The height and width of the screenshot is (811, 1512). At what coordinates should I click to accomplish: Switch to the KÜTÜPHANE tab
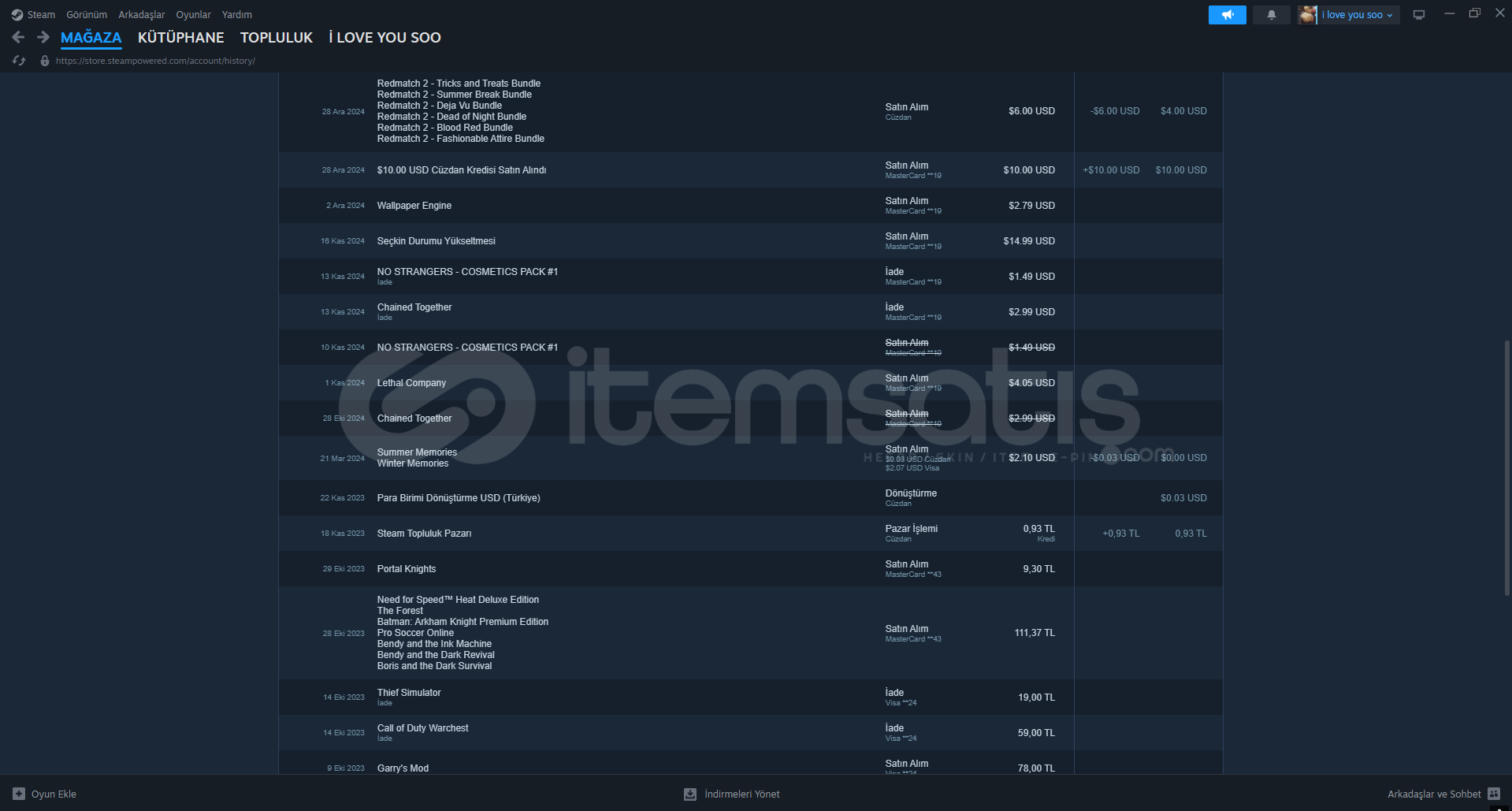[180, 37]
